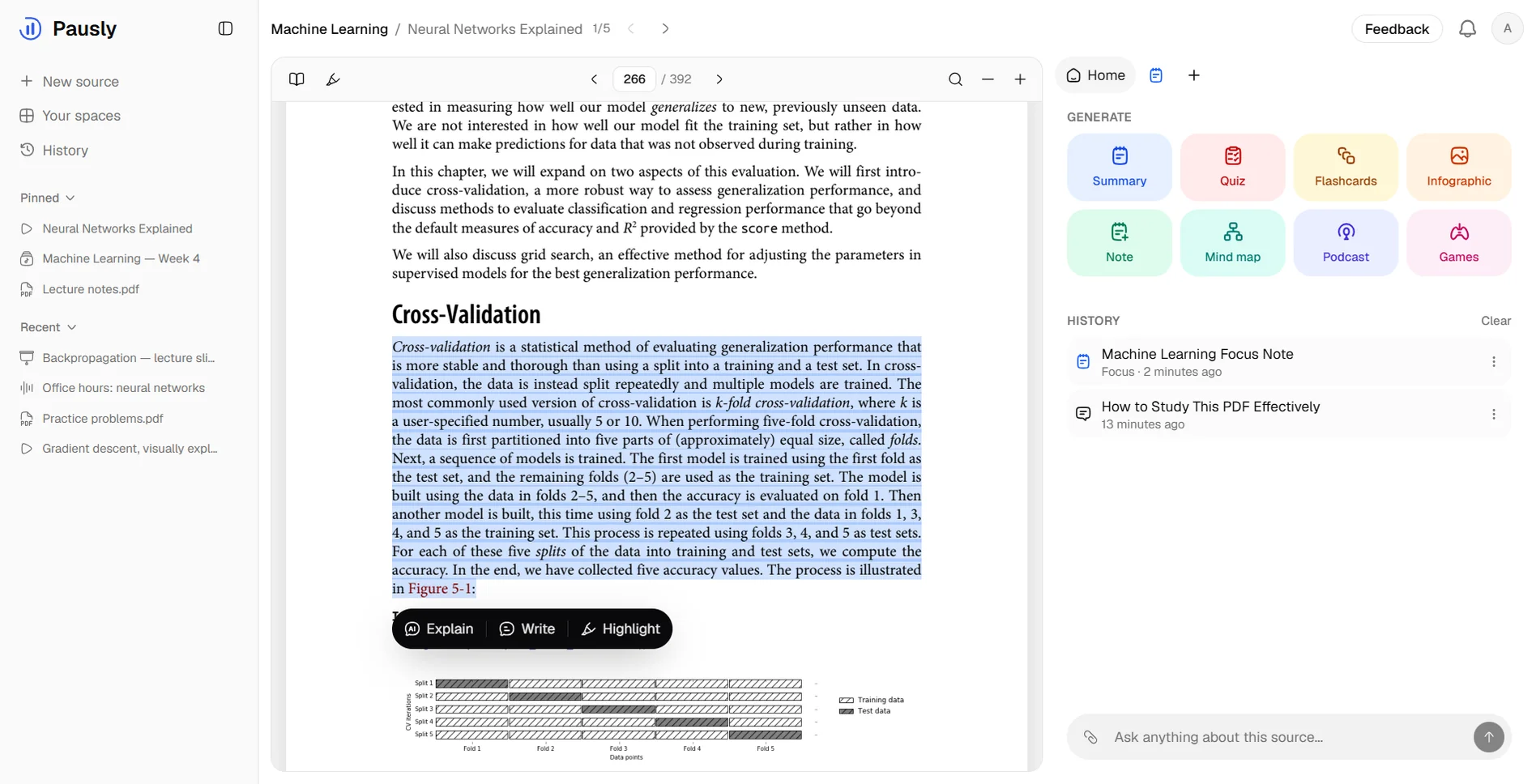This screenshot has width=1536, height=784.
Task: Open Lecture notes.pdf in Pinned
Action: tap(79, 289)
